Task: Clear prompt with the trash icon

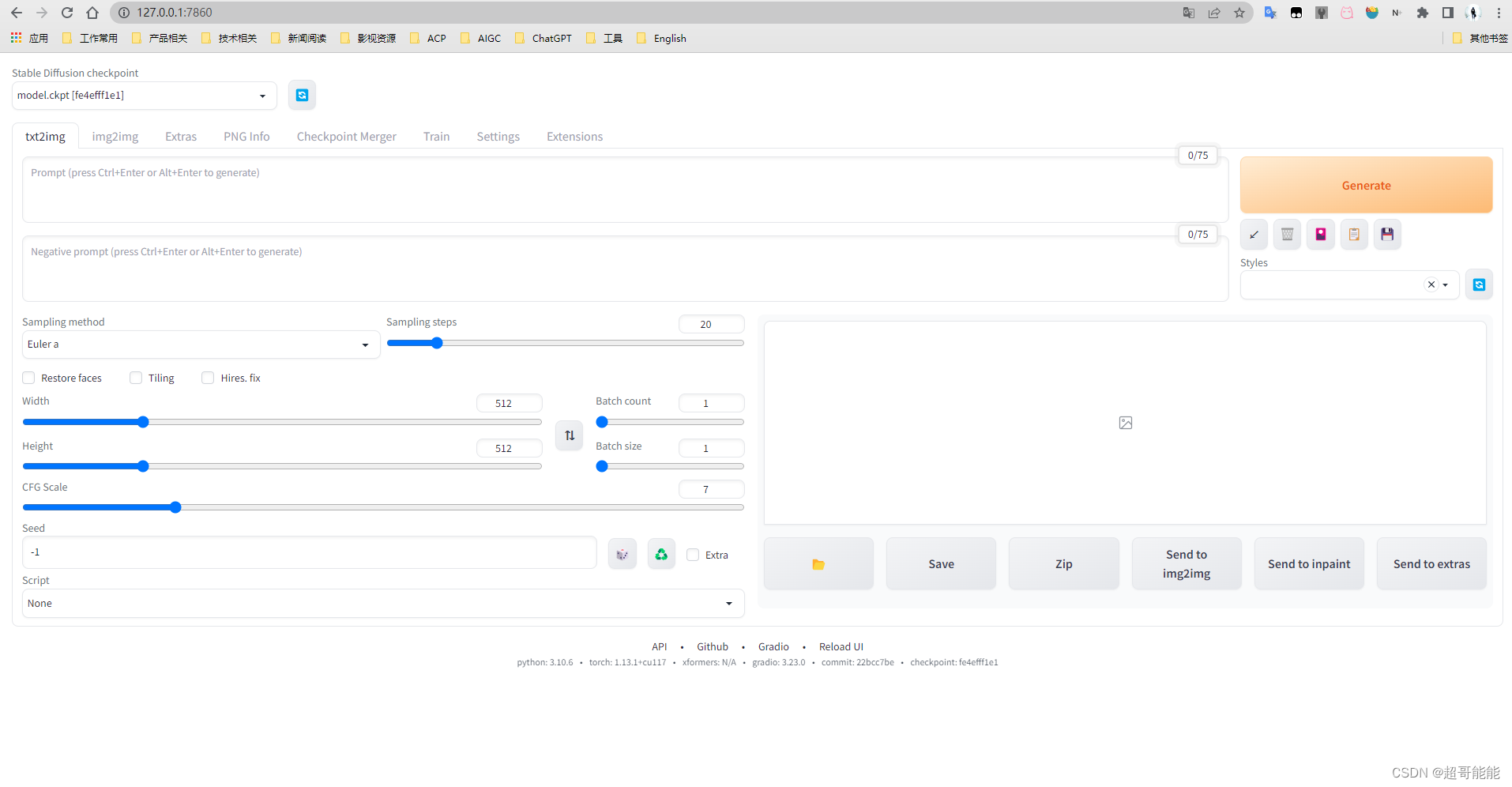Action: [1287, 235]
